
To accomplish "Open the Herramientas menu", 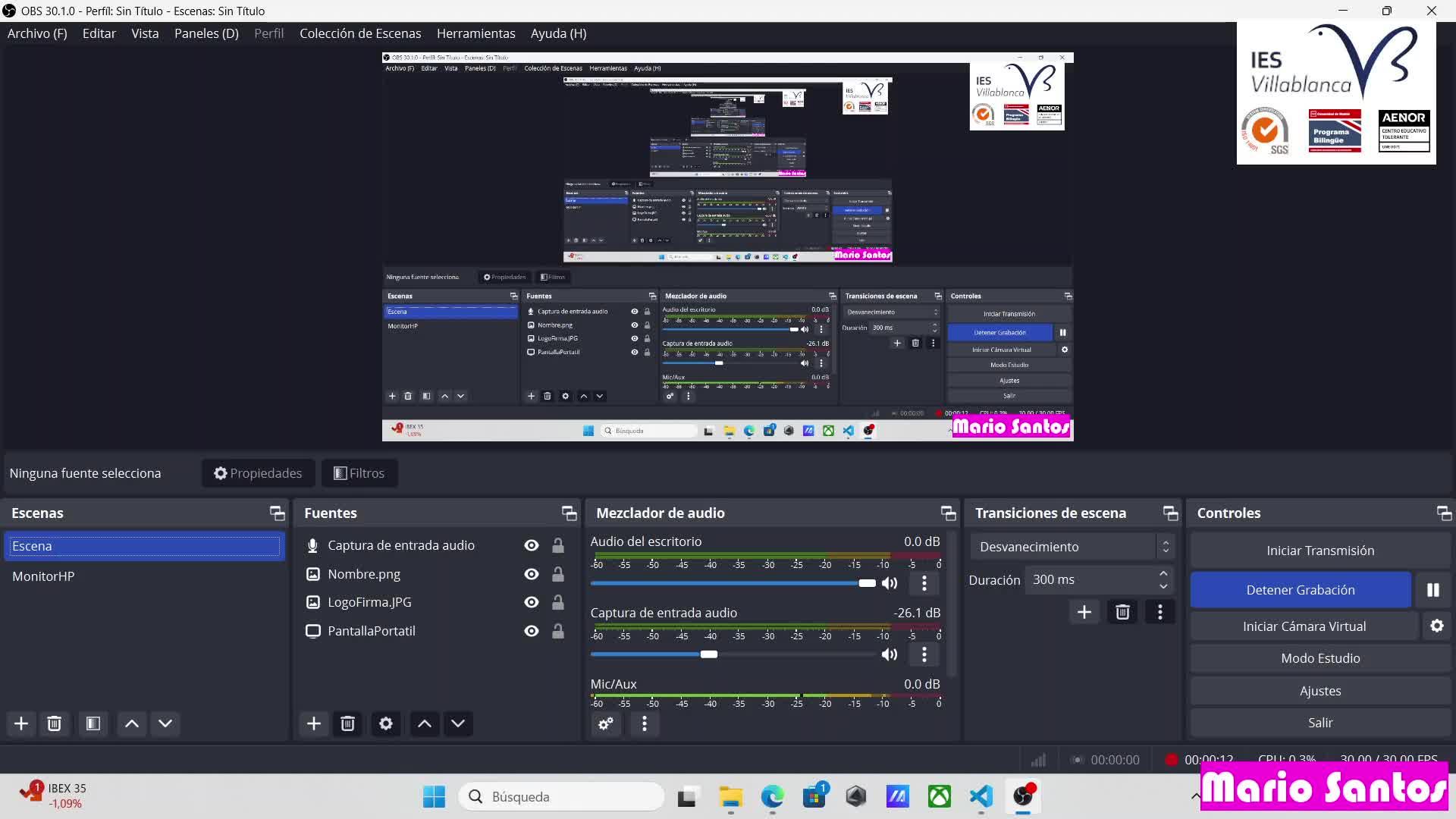I will pyautogui.click(x=475, y=33).
